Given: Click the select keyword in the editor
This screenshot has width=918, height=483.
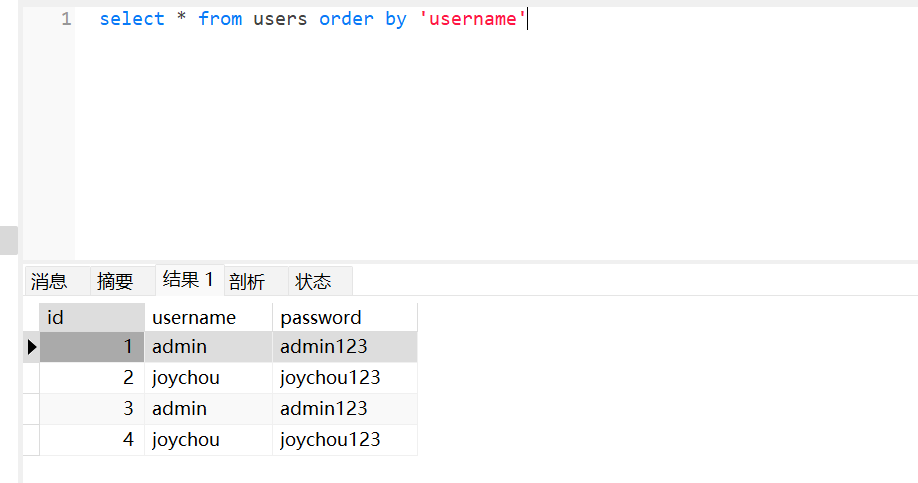Looking at the screenshot, I should (132, 19).
